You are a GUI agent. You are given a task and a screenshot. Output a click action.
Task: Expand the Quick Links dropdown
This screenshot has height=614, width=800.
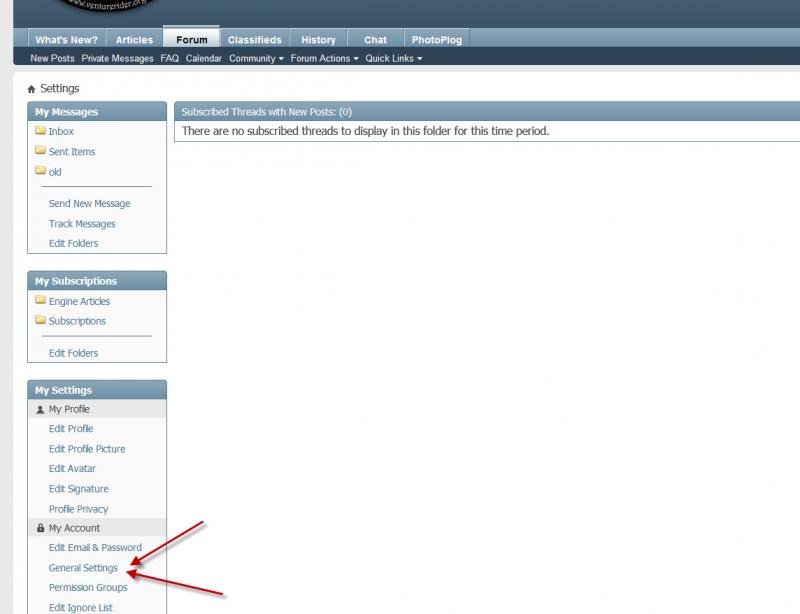pos(393,58)
